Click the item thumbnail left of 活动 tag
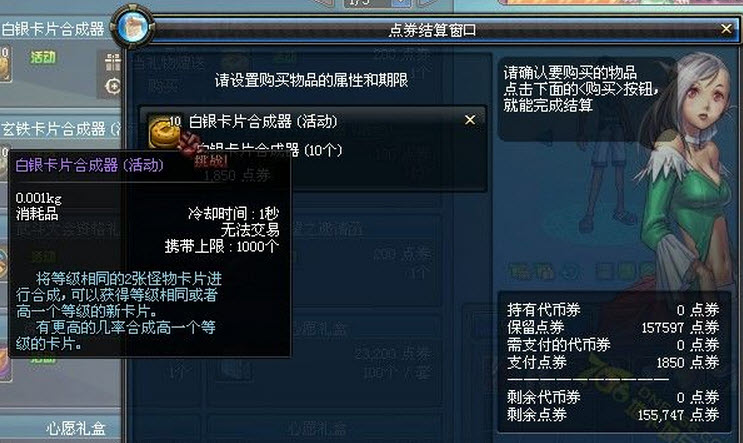 click(5, 63)
